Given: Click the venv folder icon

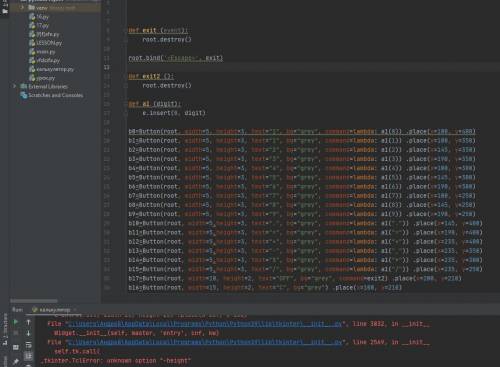Looking at the screenshot, I should tap(31, 7).
